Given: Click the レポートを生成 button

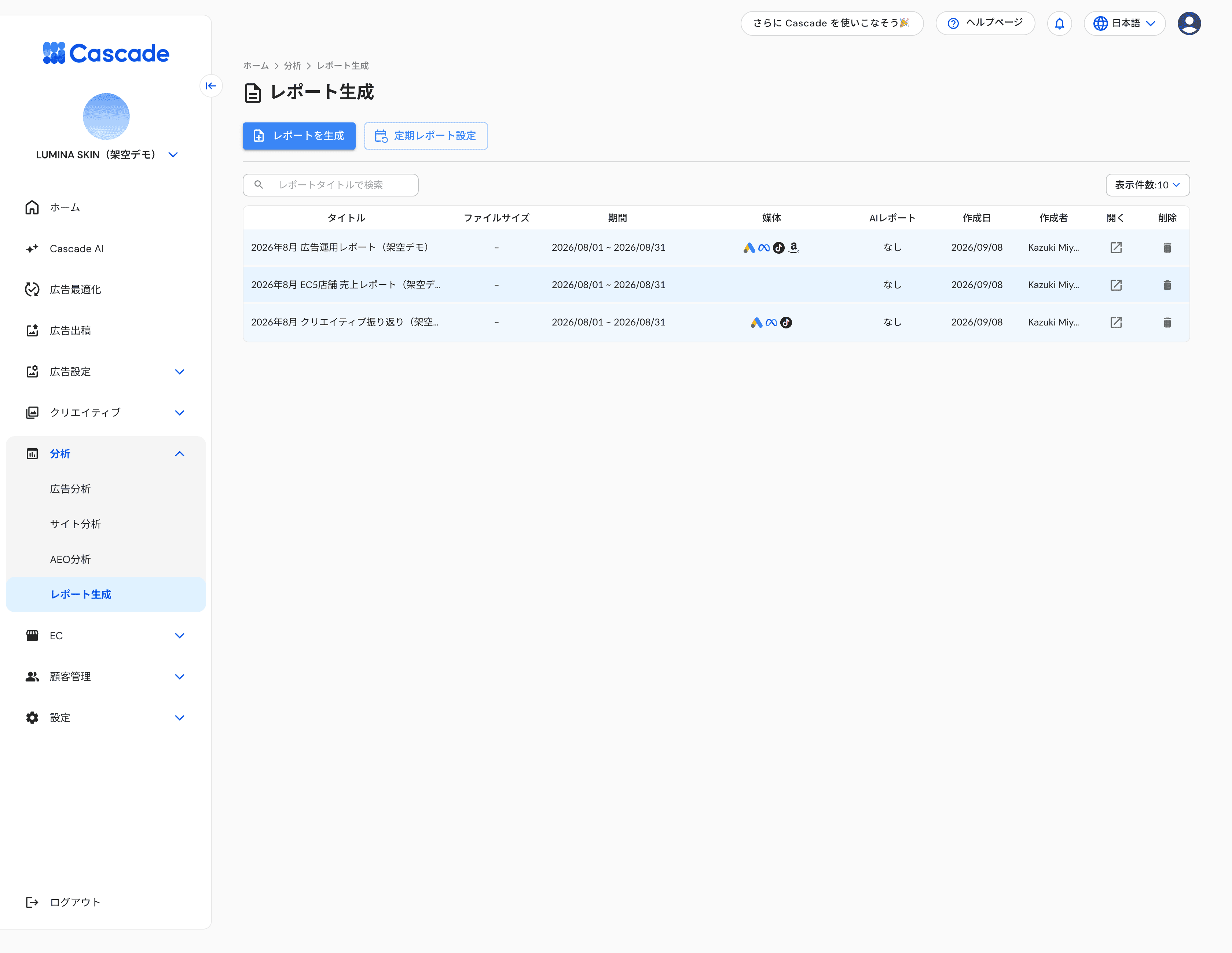Looking at the screenshot, I should tap(299, 136).
